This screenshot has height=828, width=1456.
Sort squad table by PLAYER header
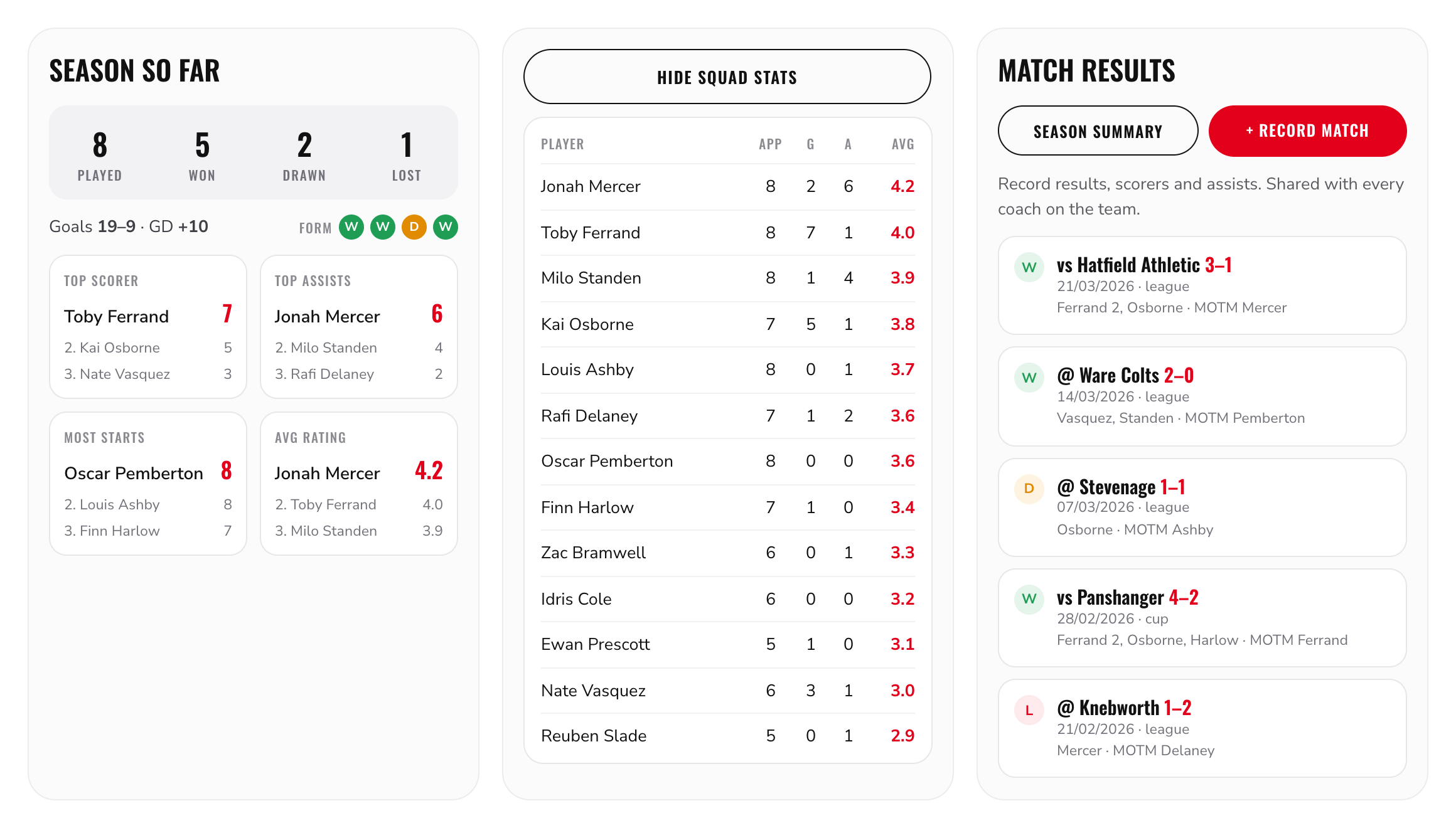[562, 144]
